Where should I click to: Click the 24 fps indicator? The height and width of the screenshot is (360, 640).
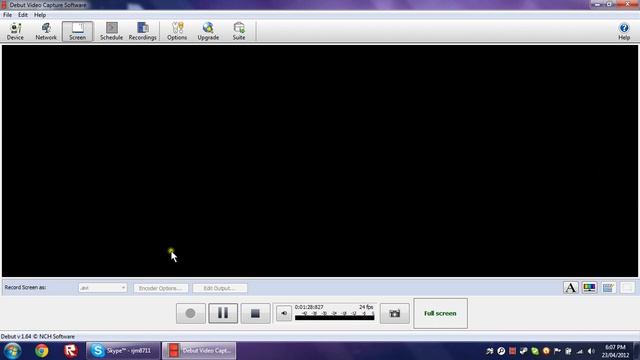pos(366,307)
